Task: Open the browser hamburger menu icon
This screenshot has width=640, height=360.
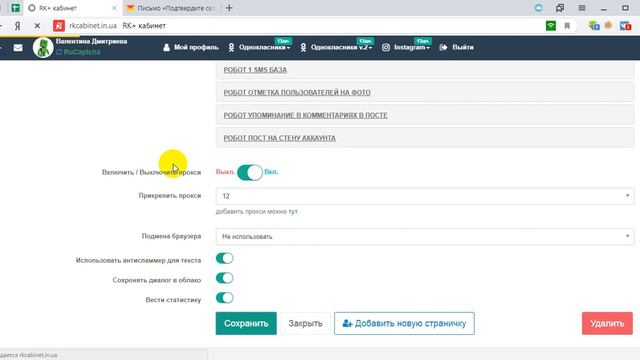Action: pos(582,8)
